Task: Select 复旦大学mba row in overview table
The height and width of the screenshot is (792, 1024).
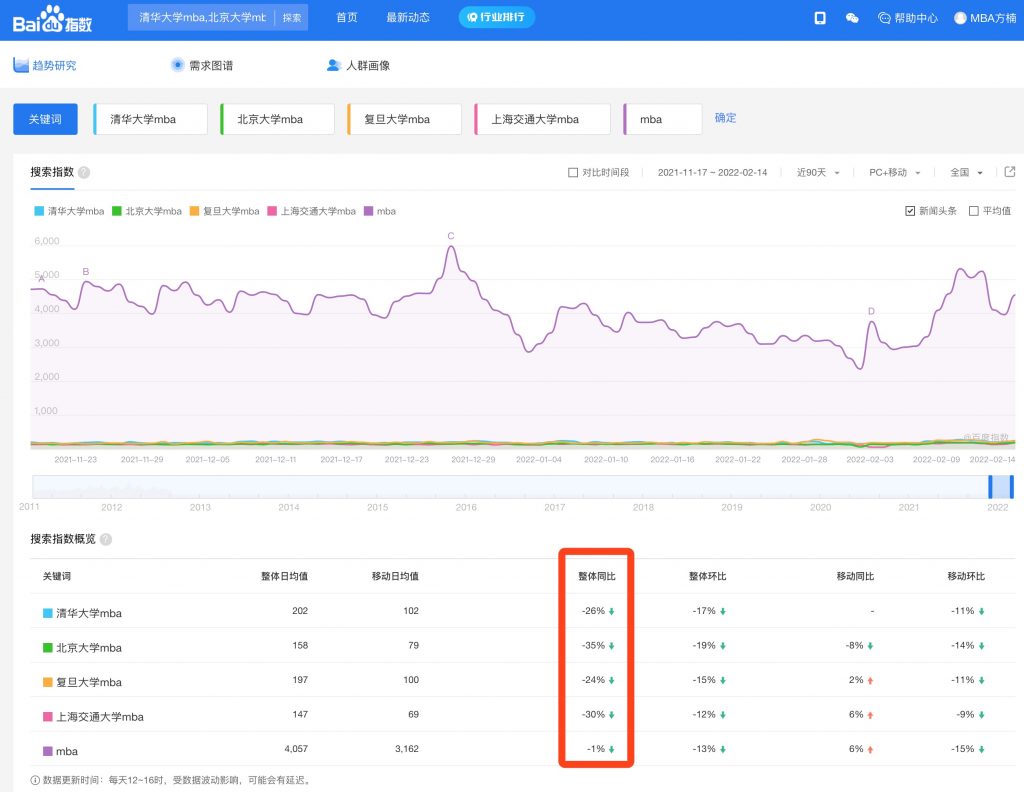Action: (x=522, y=680)
